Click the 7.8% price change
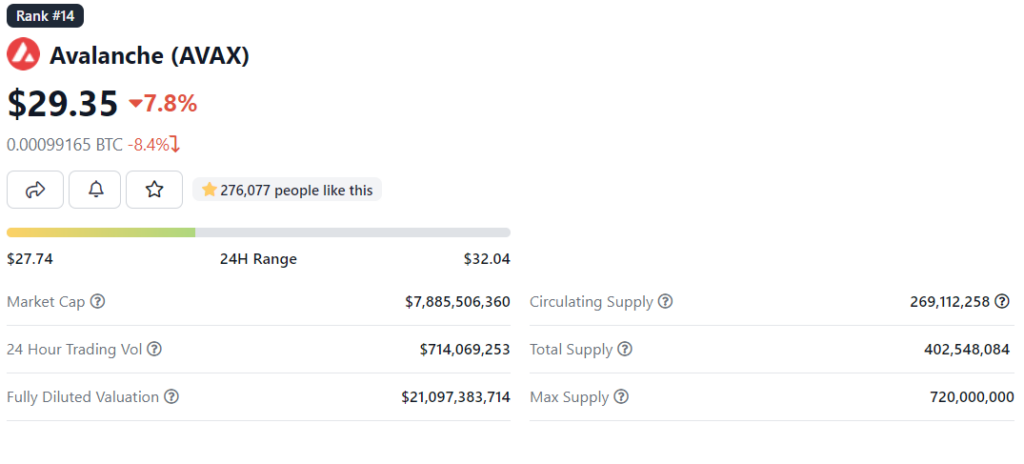The height and width of the screenshot is (464, 1024). (x=170, y=103)
